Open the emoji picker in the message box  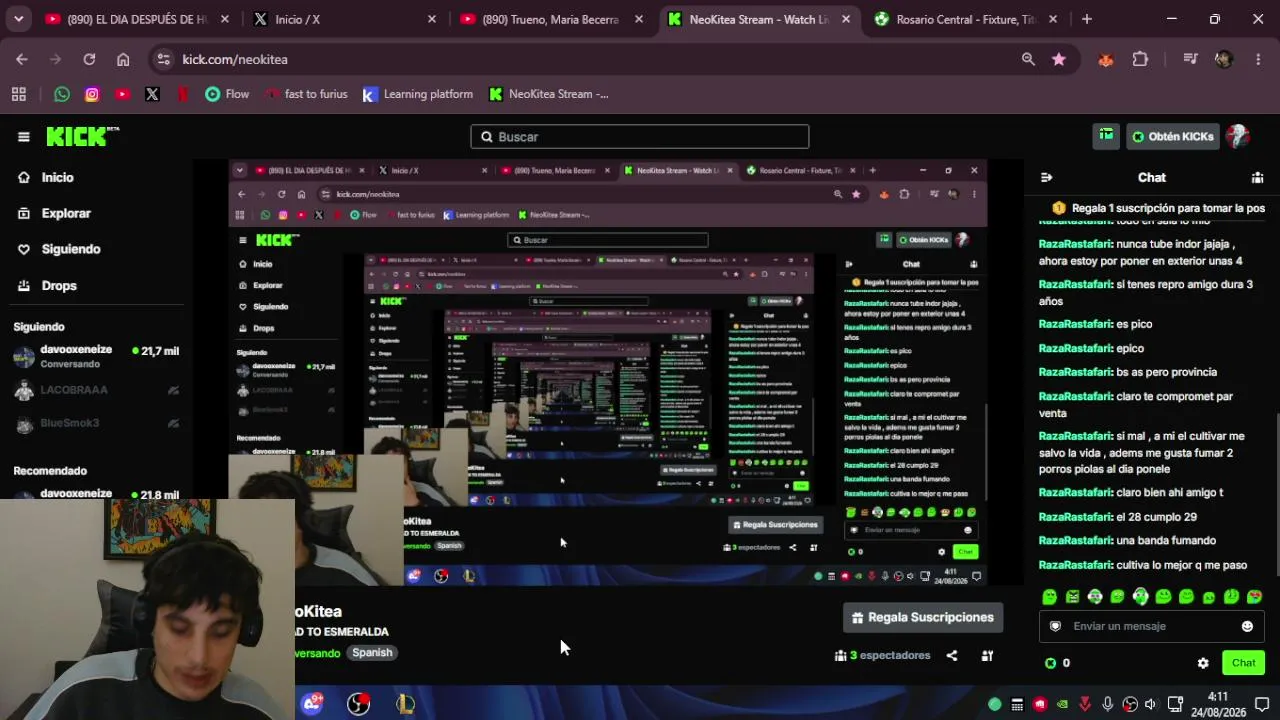coord(1247,626)
